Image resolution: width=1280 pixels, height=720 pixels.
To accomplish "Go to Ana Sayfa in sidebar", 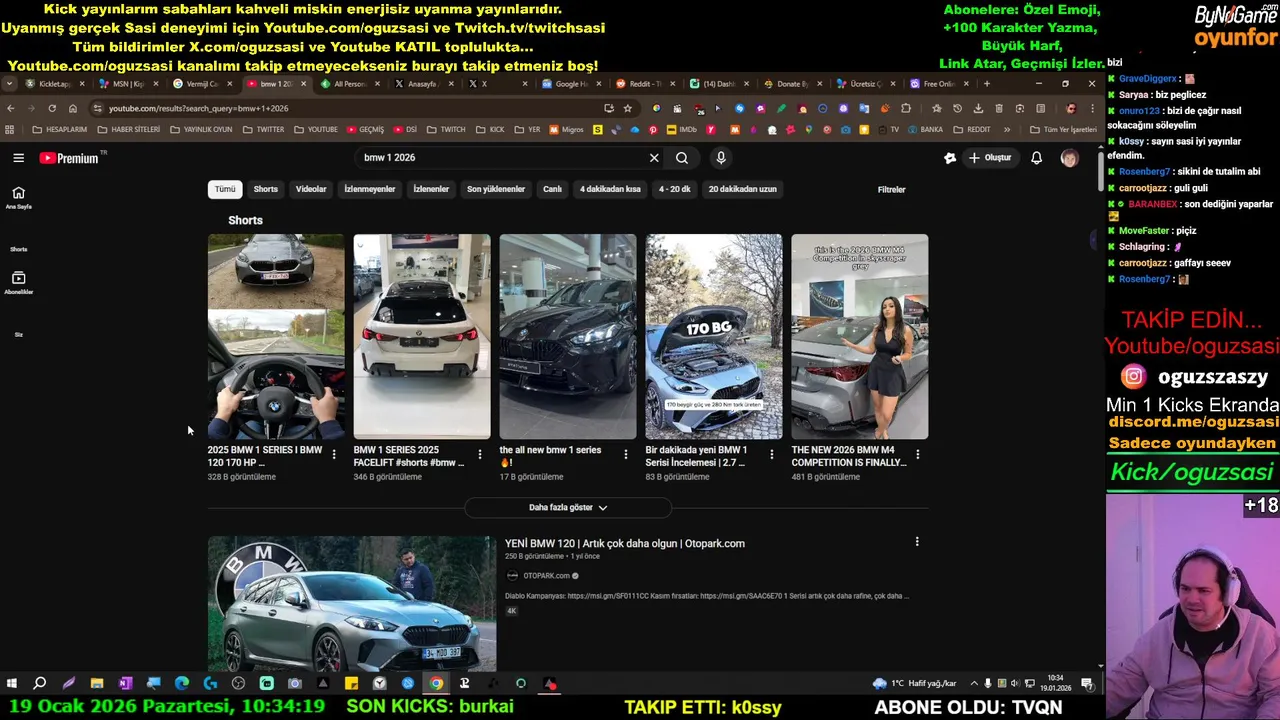I will (18, 197).
